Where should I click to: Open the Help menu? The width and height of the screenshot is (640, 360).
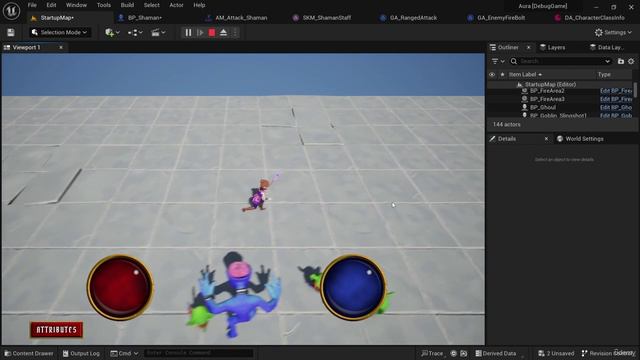tap(199, 5)
